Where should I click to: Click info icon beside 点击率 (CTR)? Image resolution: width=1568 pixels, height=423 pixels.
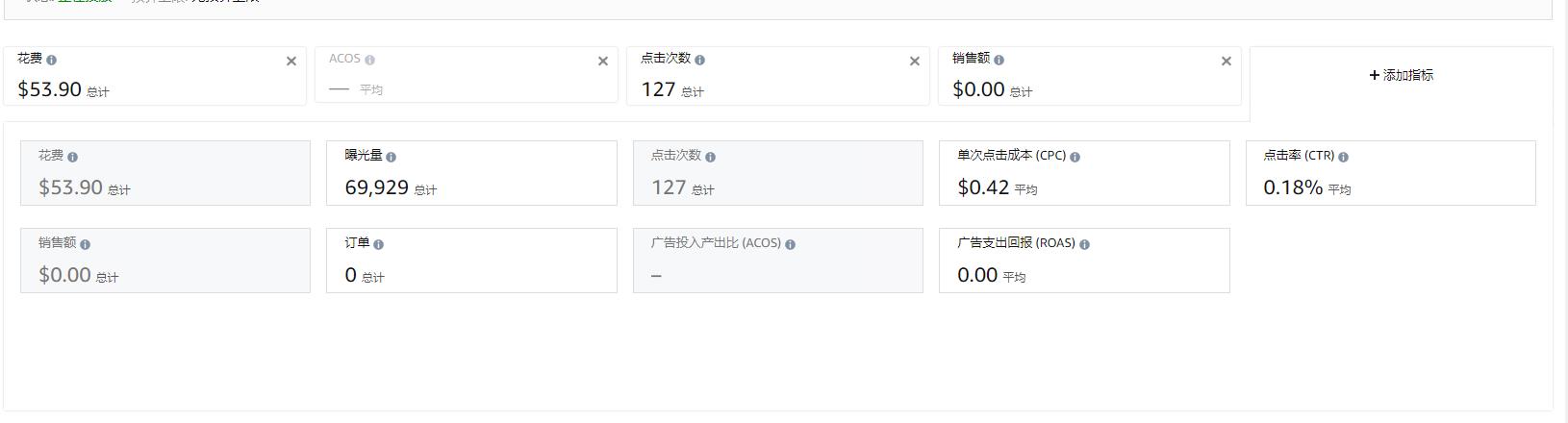tap(1343, 157)
